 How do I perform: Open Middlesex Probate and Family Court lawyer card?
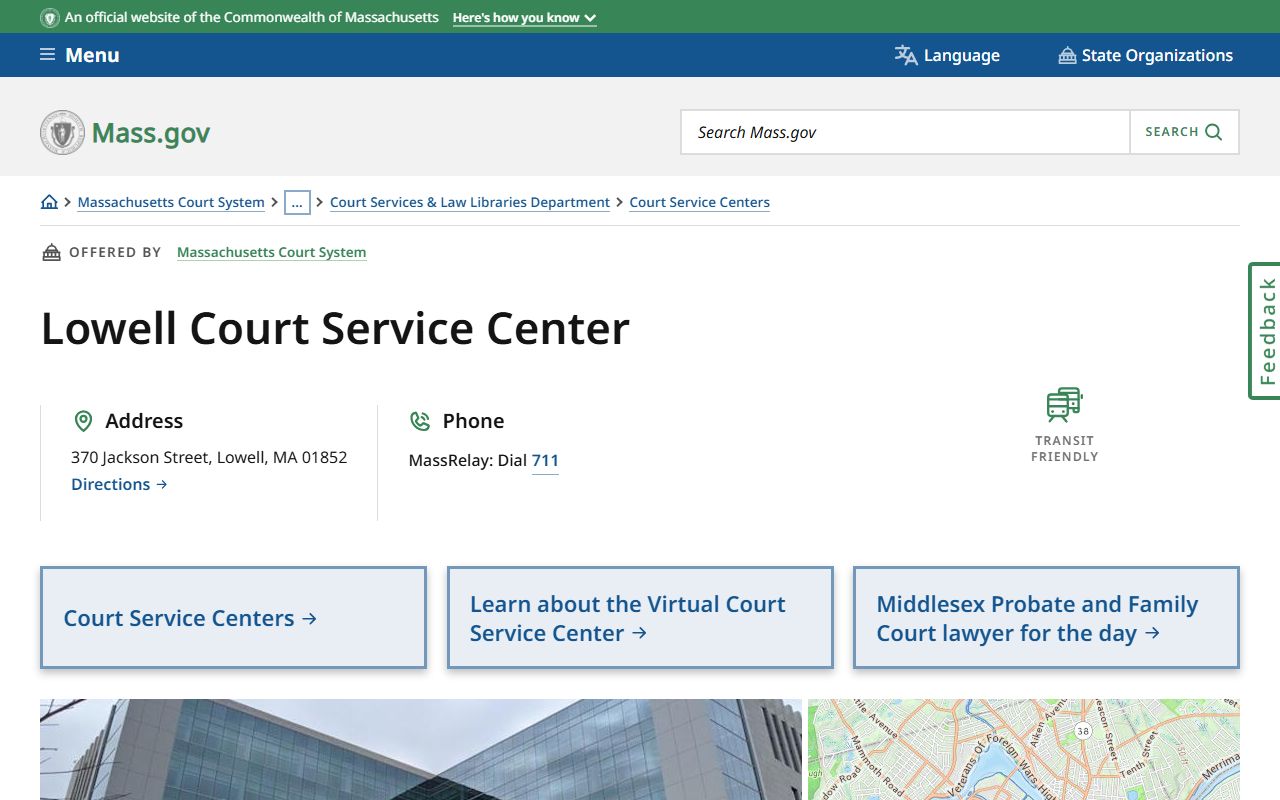[1046, 618]
